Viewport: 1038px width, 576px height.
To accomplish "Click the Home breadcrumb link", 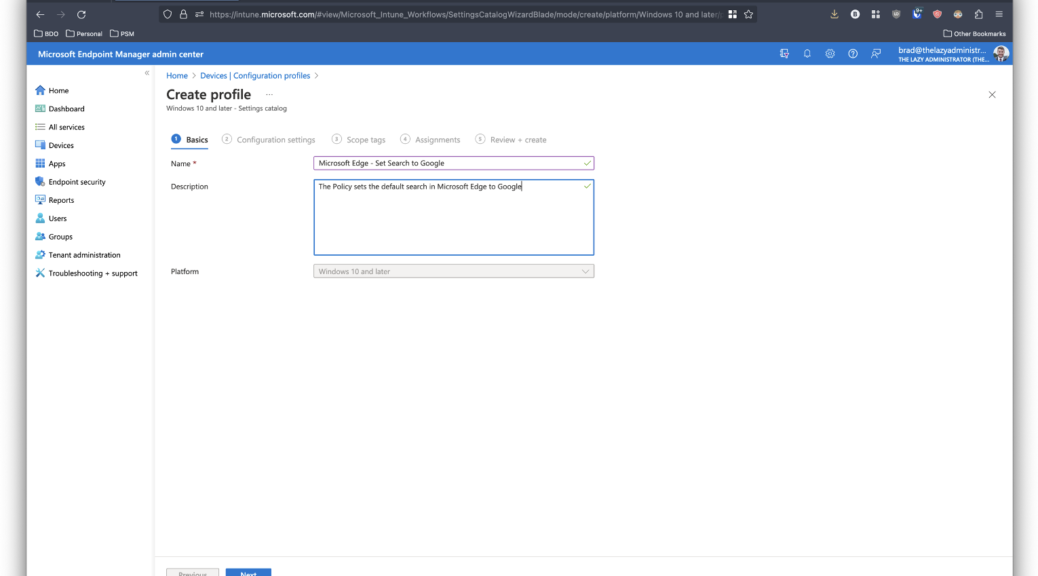I will tap(177, 75).
